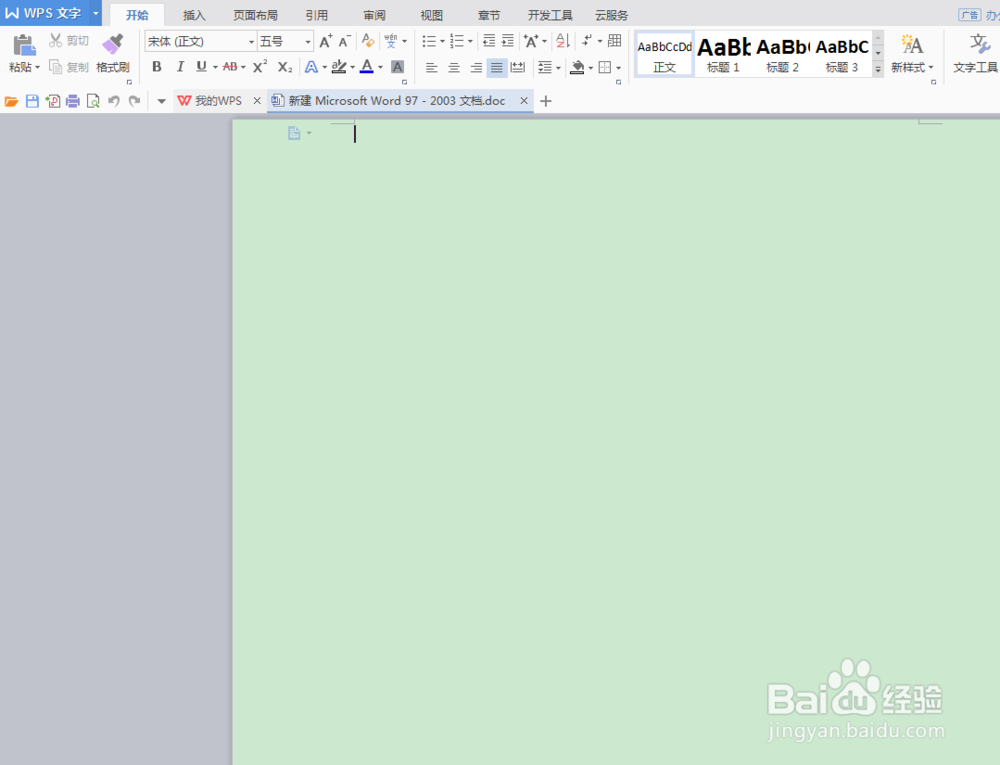Activate the Format Painter brush
The width and height of the screenshot is (1000, 765).
113,45
